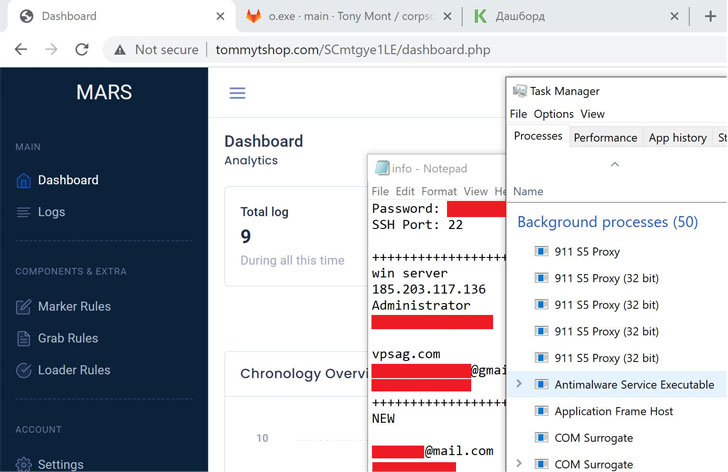The width and height of the screenshot is (728, 472).
Task: Expand the Antimalware Service Executable process
Action: [519, 384]
